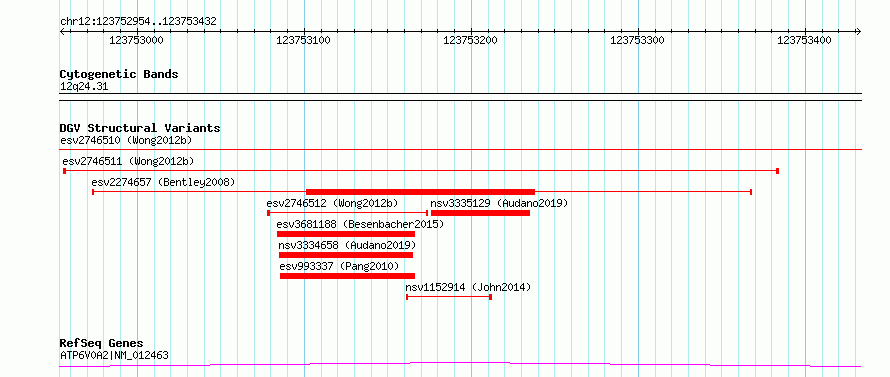
Task: Click the nsv3334658 (Audano2019) variant bar
Action: pos(346,255)
